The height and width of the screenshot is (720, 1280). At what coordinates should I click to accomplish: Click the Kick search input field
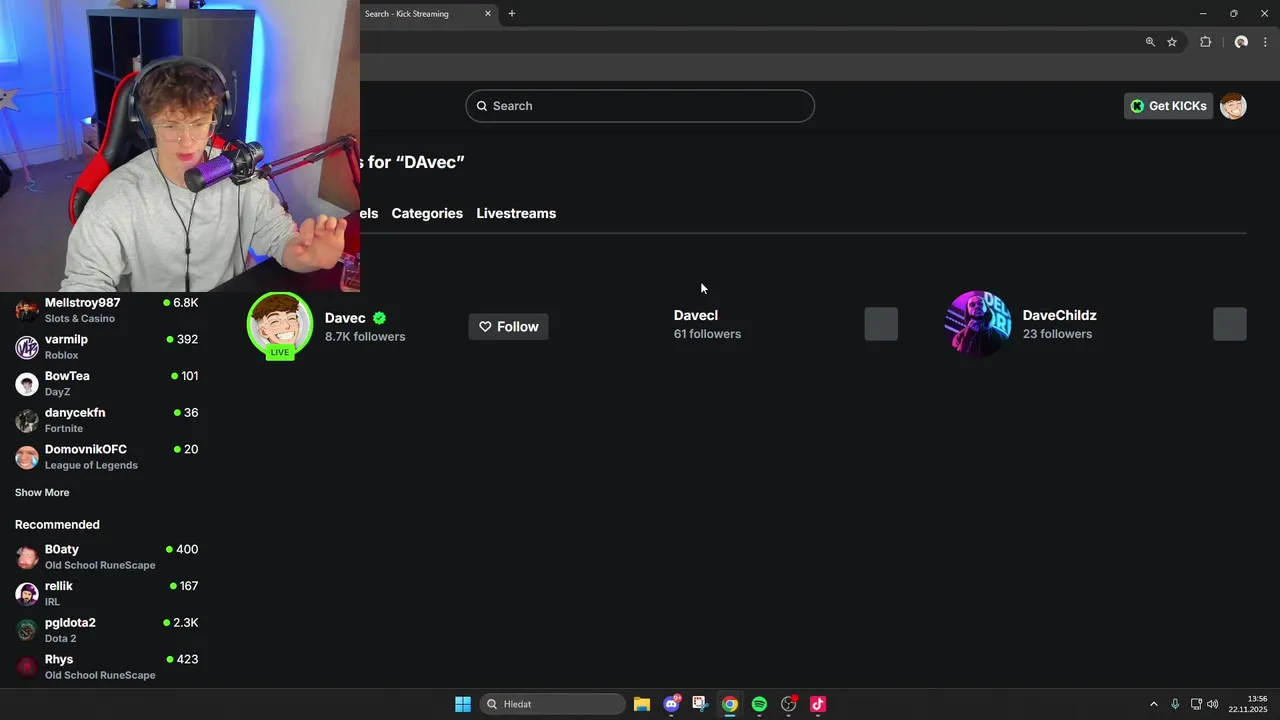640,106
